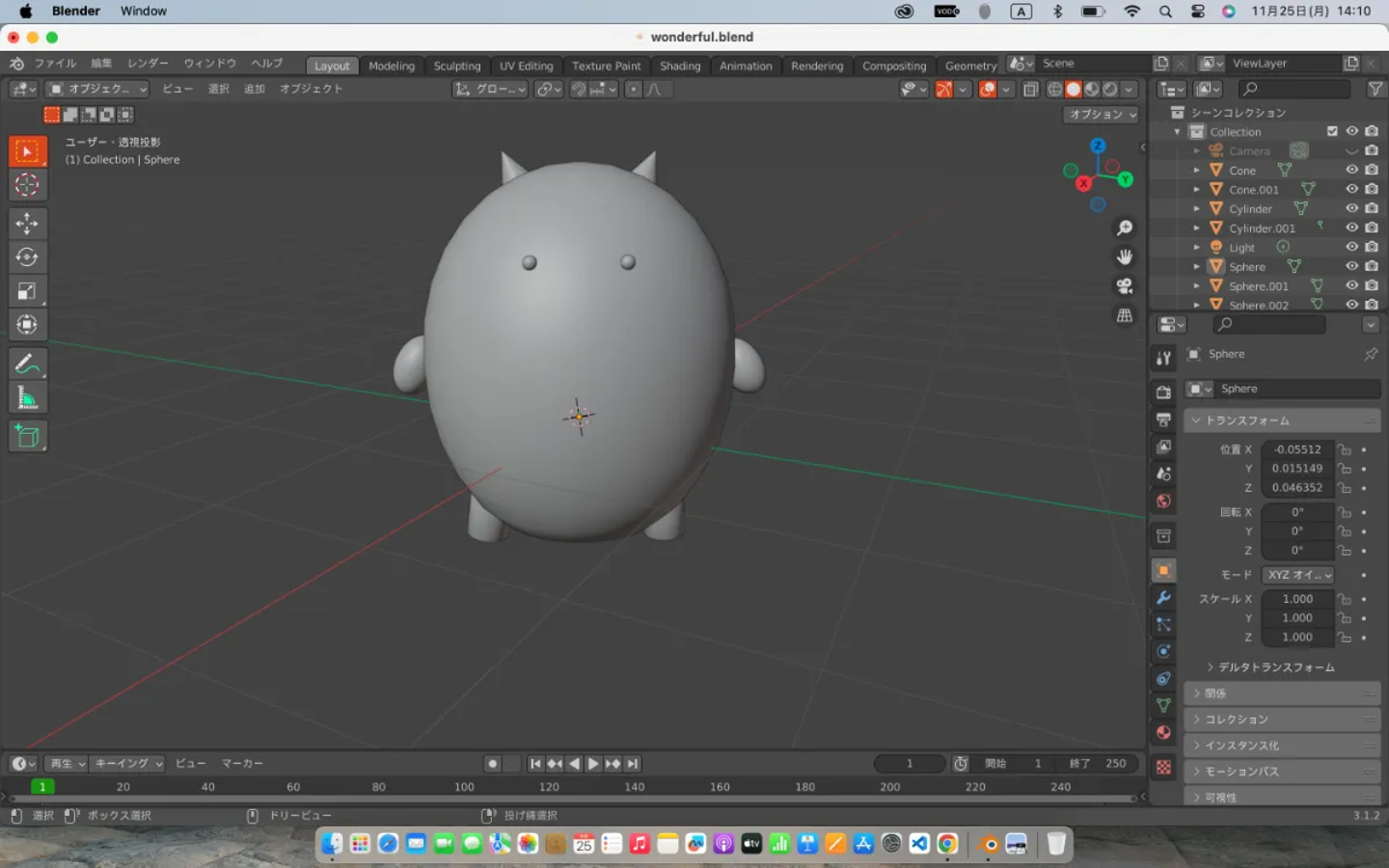Switch viewport to perspective/orthographic grid icon
The height and width of the screenshot is (868, 1389).
1125,316
